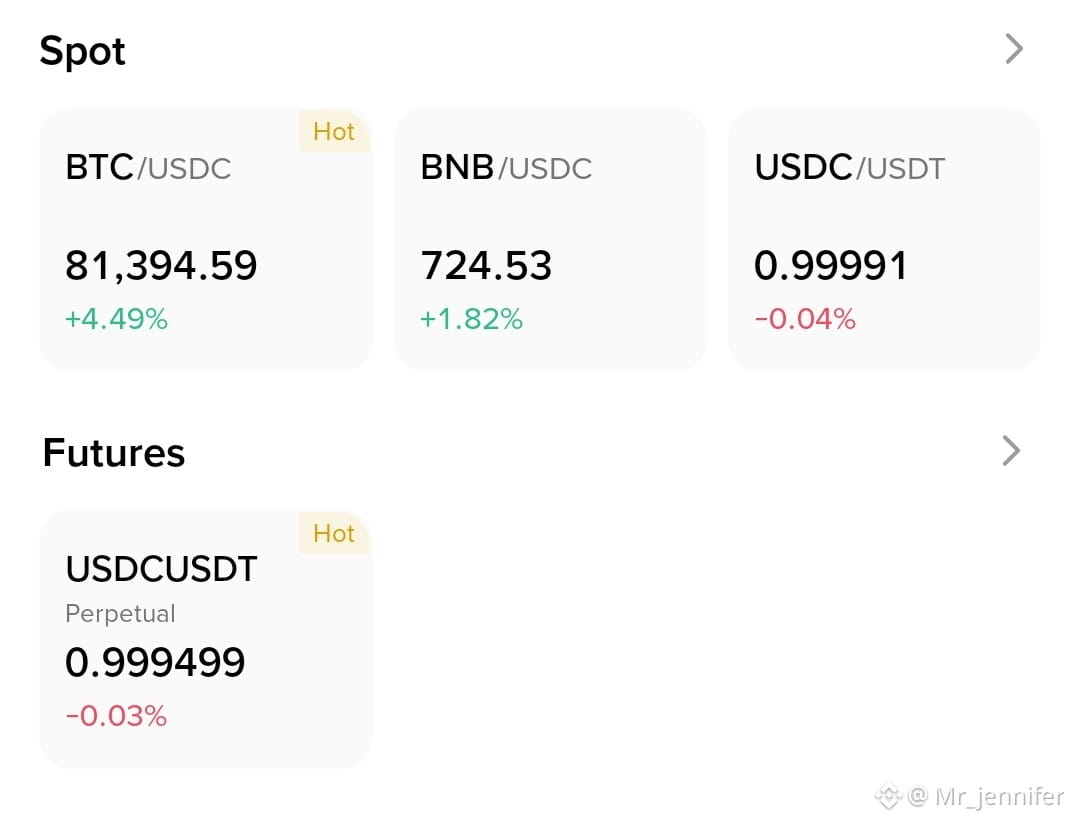1072x821 pixels.
Task: Click the Binance logo watermark icon
Action: click(x=889, y=796)
